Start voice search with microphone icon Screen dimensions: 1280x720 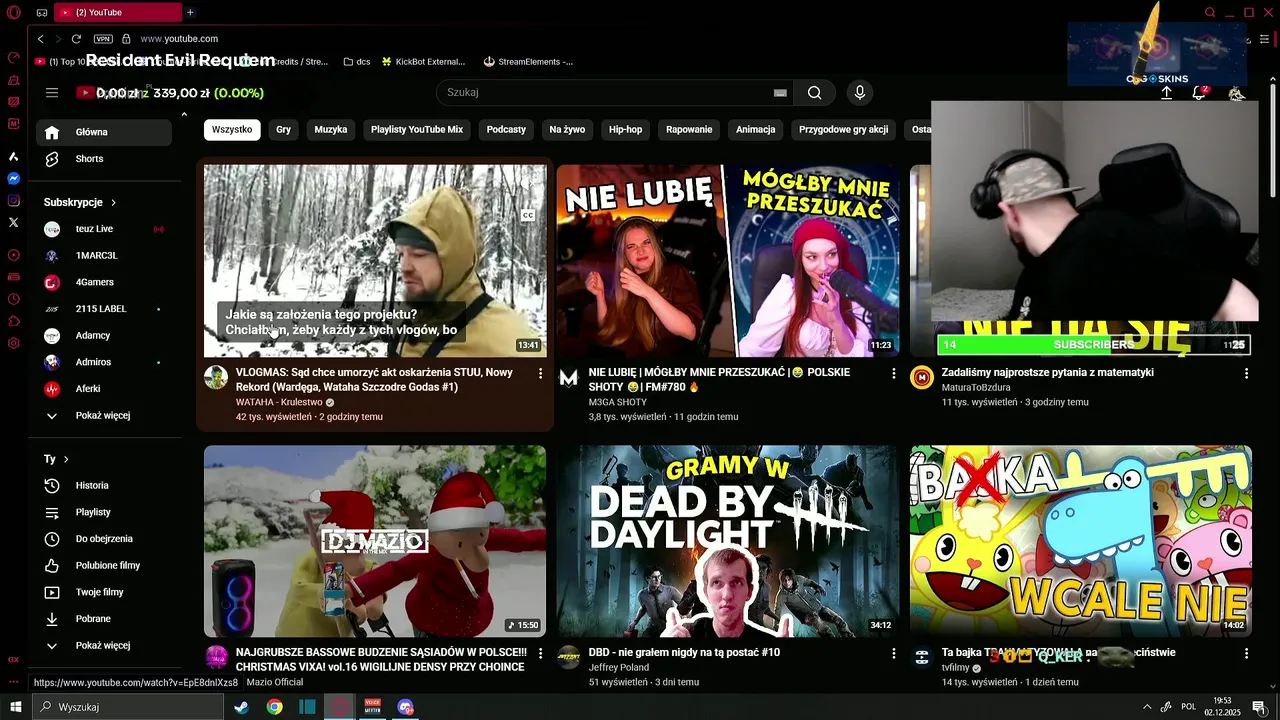point(859,93)
